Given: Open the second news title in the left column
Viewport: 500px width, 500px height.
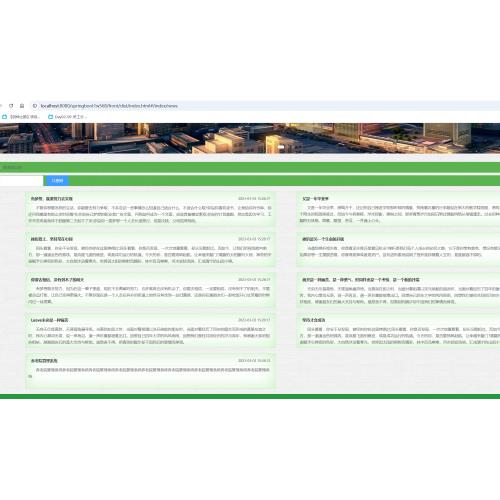Looking at the screenshot, I should coord(52,239).
